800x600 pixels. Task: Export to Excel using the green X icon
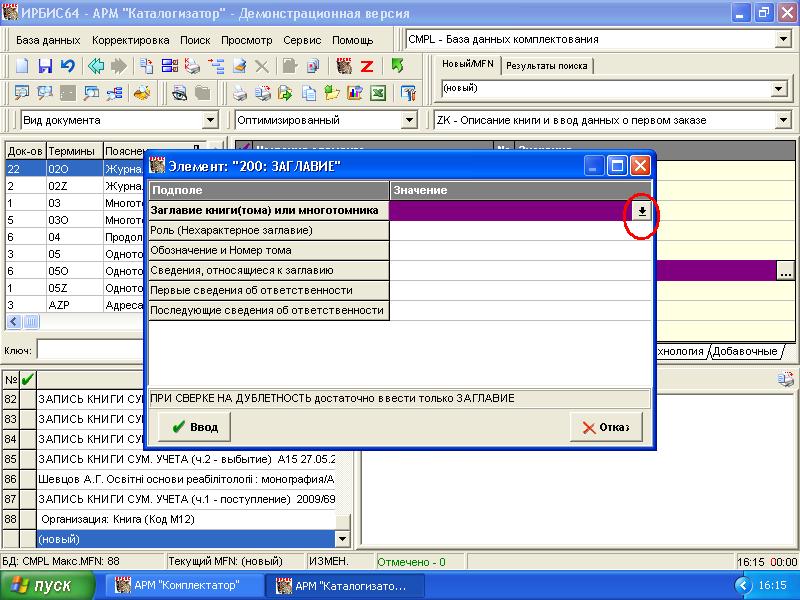[378, 94]
